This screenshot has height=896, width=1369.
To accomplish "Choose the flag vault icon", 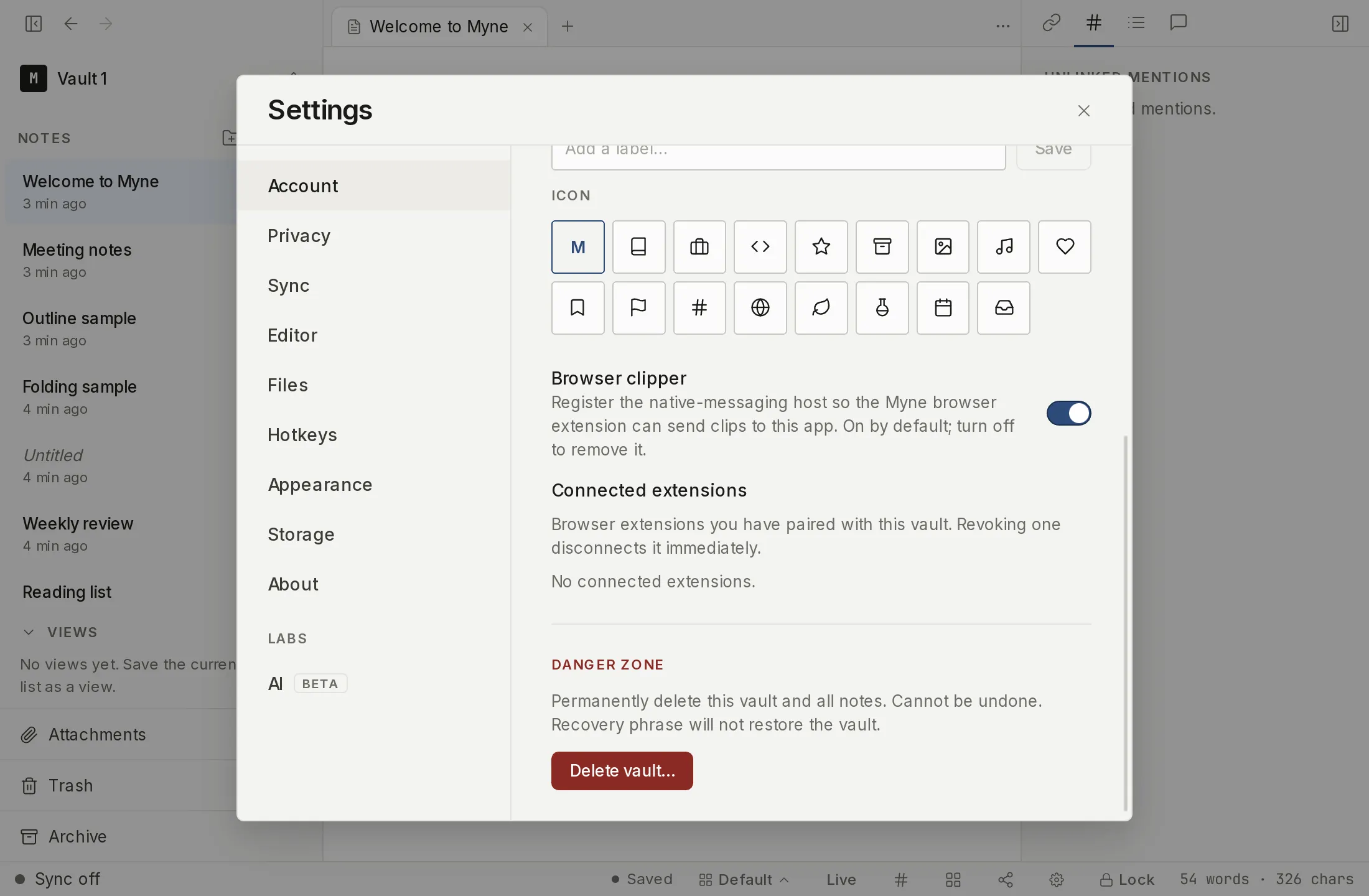I will [638, 308].
